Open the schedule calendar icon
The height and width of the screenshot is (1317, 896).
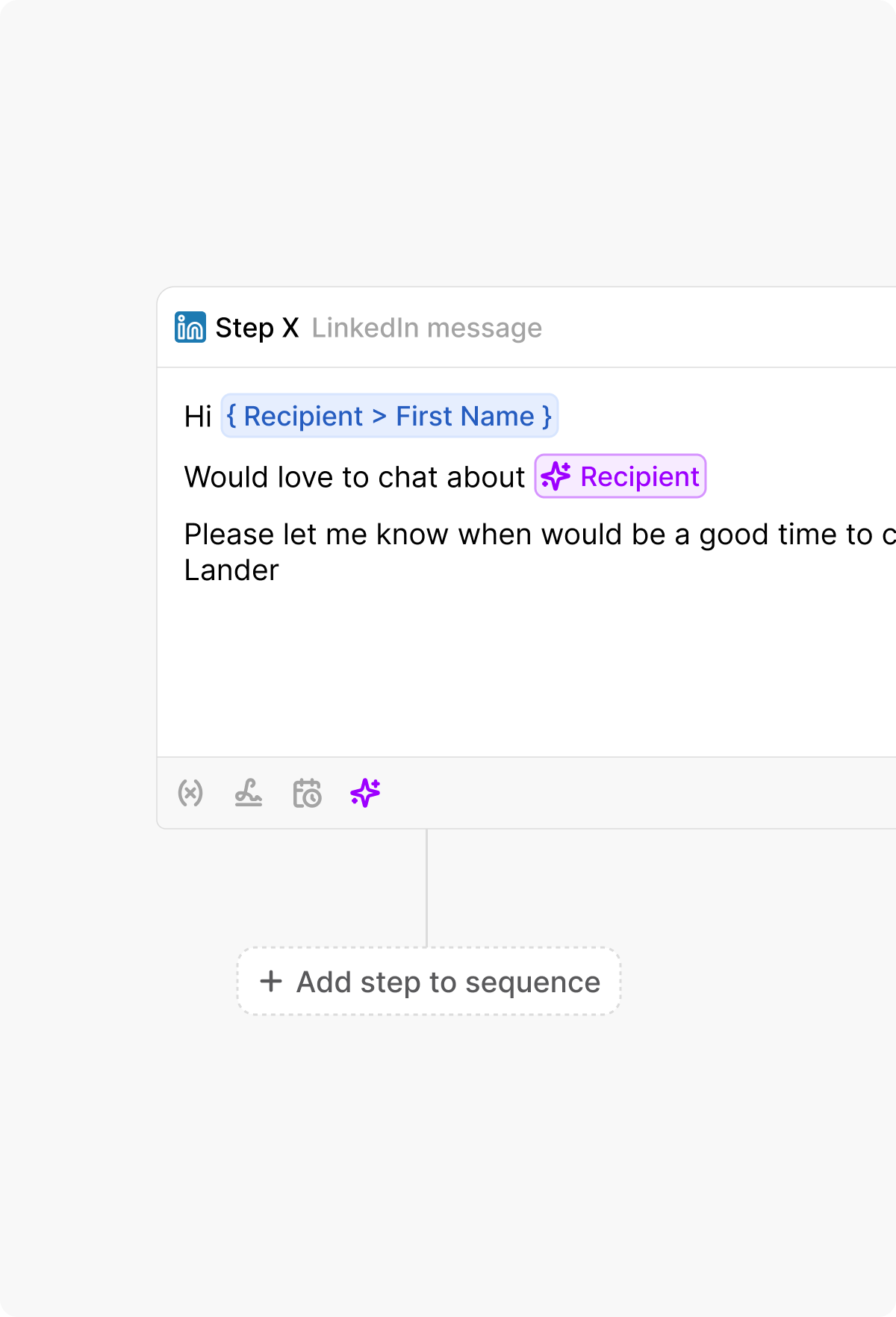307,794
